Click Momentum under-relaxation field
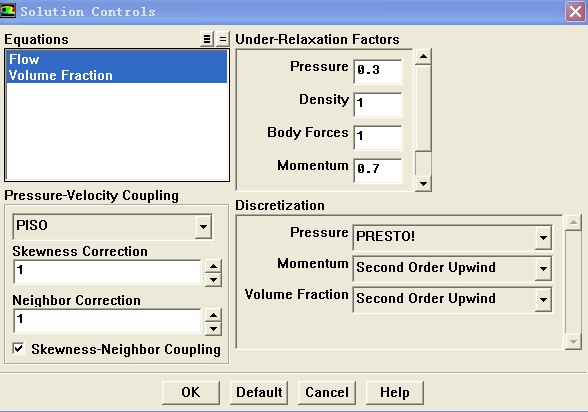588x412 pixels. (378, 171)
